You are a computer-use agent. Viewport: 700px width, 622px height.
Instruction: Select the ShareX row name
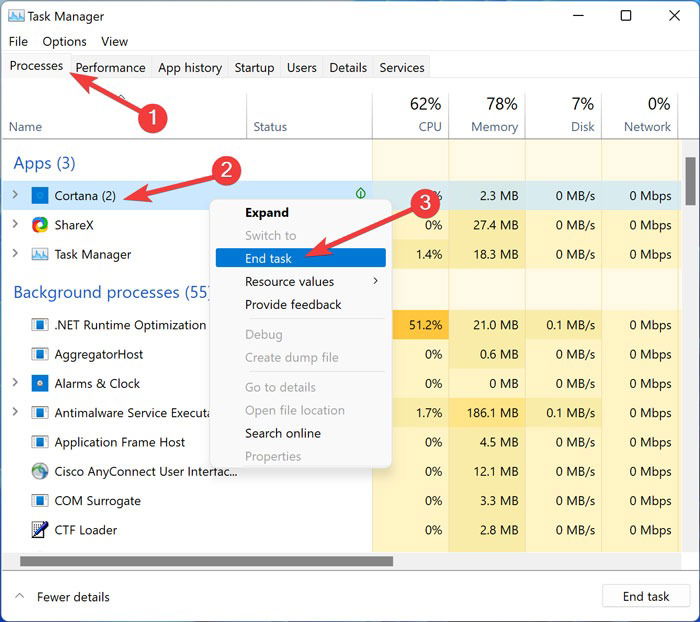(74, 225)
